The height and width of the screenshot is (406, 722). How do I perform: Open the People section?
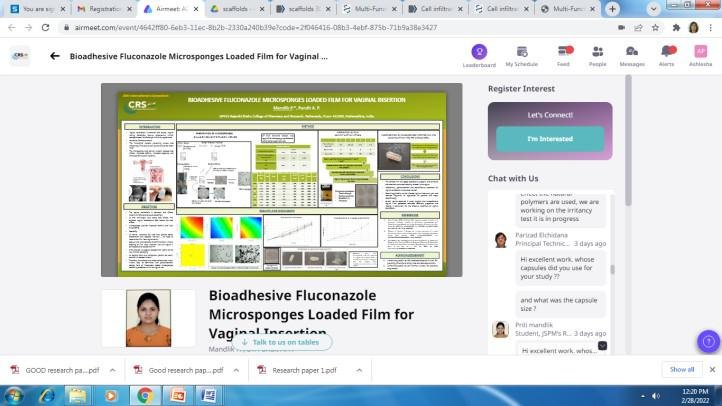click(x=598, y=56)
